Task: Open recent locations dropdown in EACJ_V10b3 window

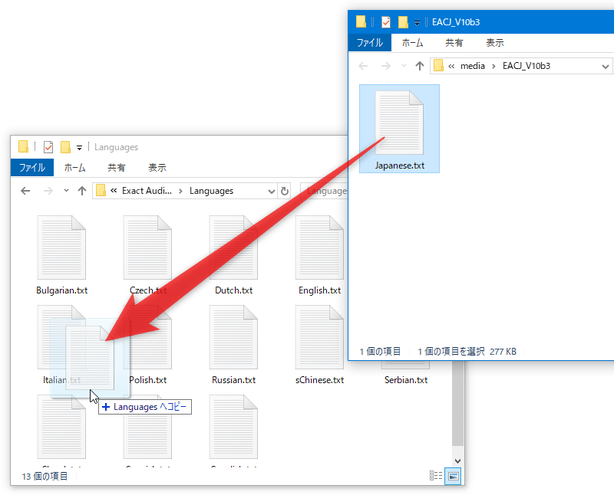Action: point(404,66)
